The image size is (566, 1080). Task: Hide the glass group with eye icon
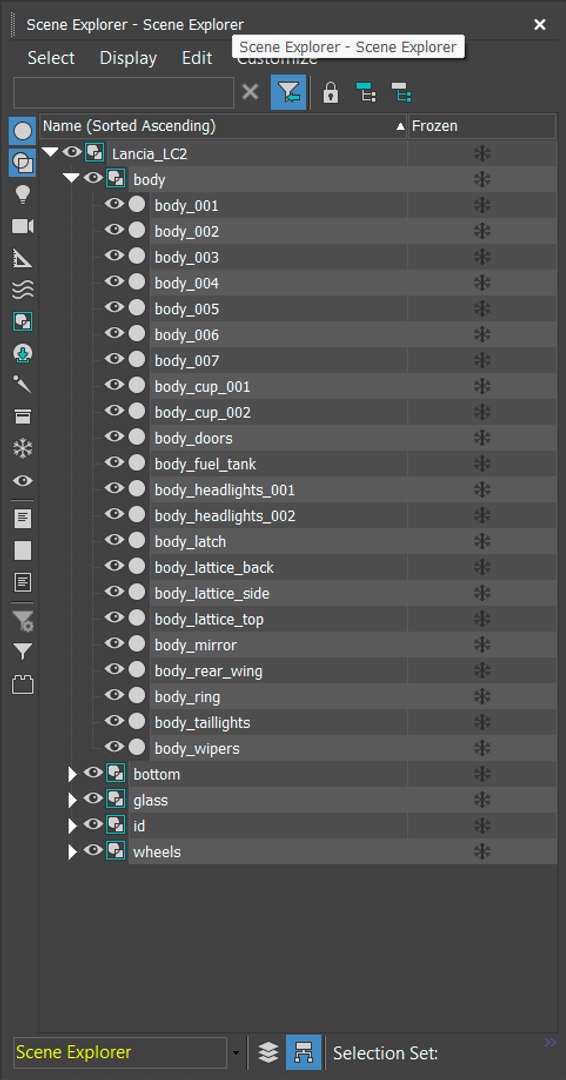pyautogui.click(x=93, y=799)
